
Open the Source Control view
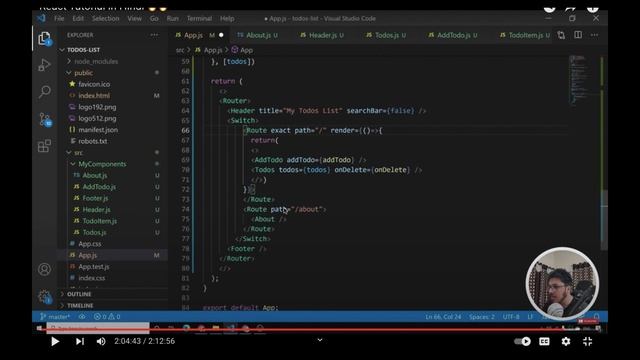click(x=44, y=119)
